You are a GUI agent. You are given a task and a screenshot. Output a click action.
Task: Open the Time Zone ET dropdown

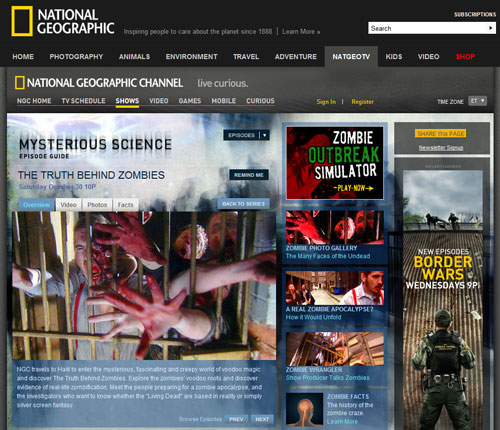[477, 101]
